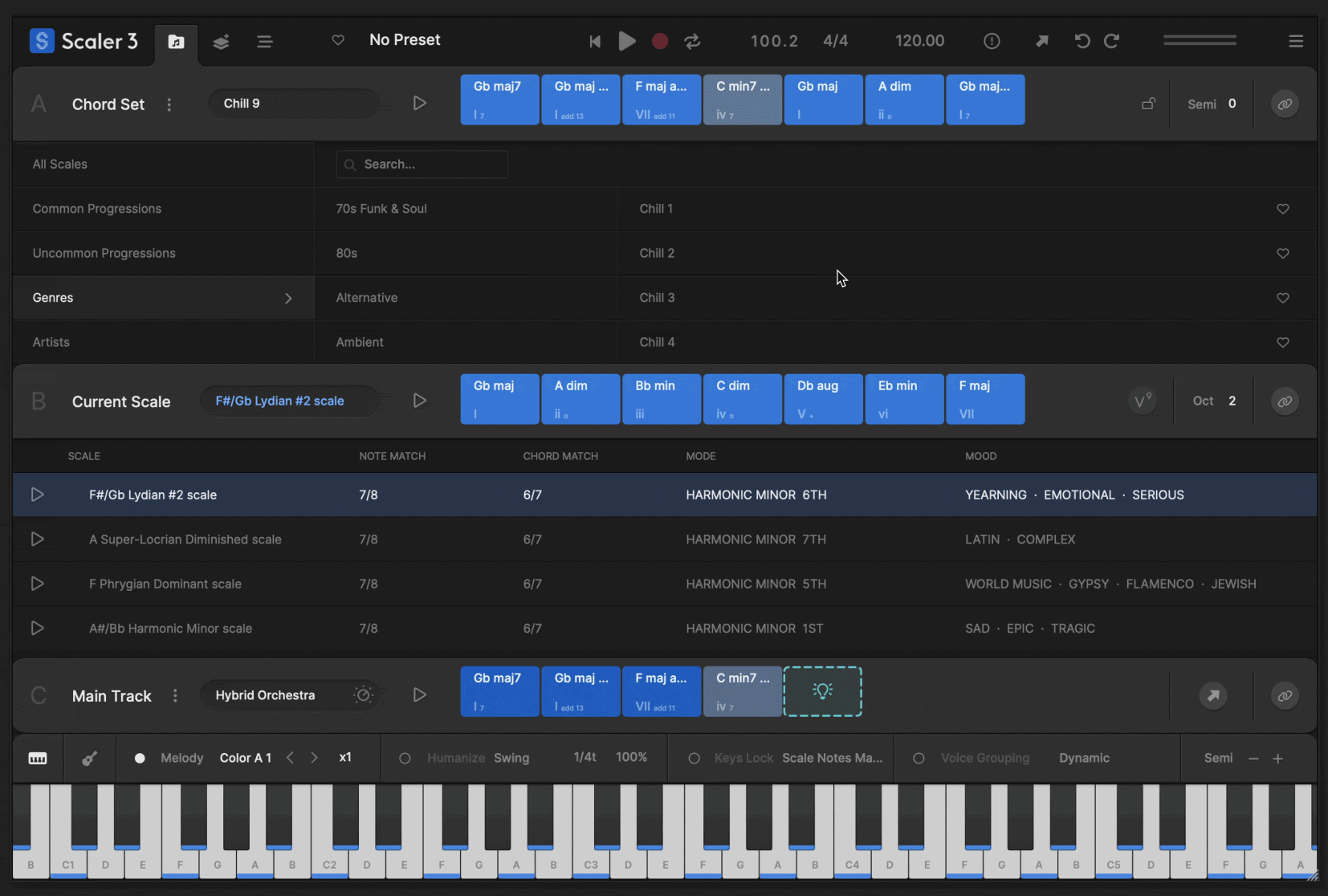Favorite the Chill 1 progression heart
Viewport: 1328px width, 896px height.
[1282, 209]
